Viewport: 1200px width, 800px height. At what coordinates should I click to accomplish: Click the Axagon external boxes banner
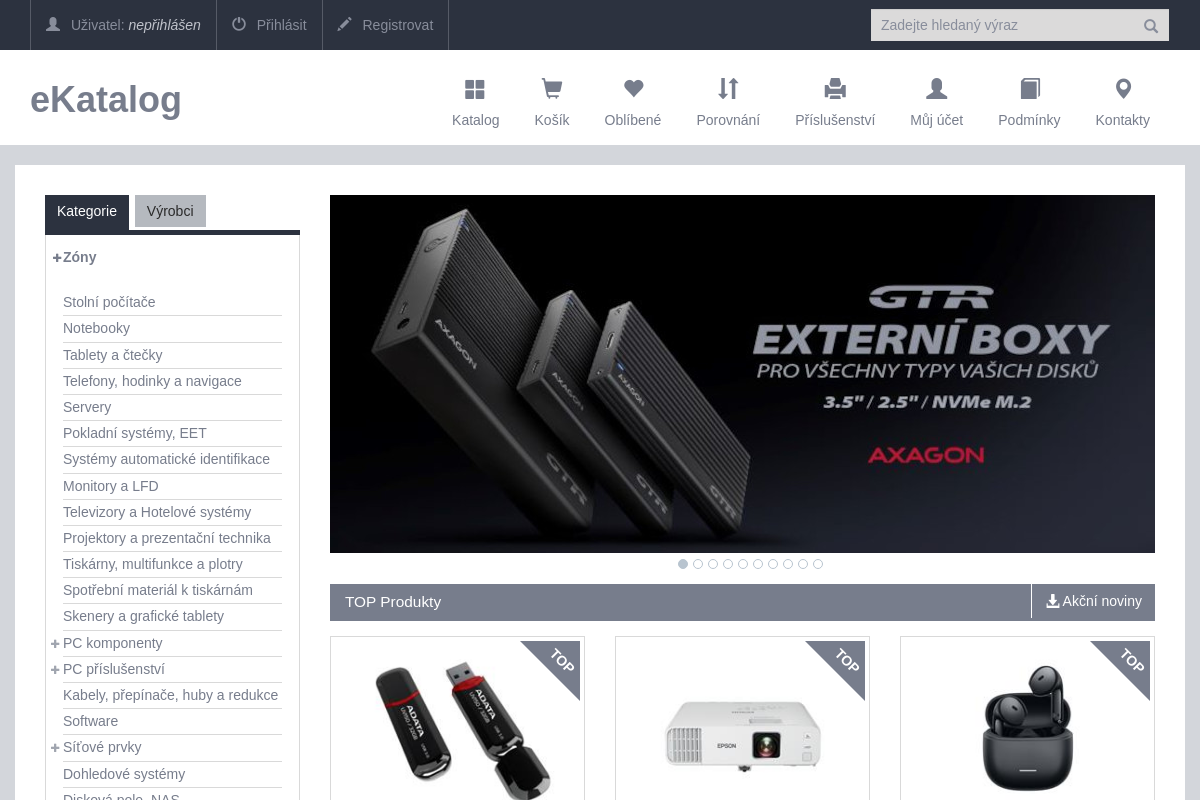tap(742, 374)
